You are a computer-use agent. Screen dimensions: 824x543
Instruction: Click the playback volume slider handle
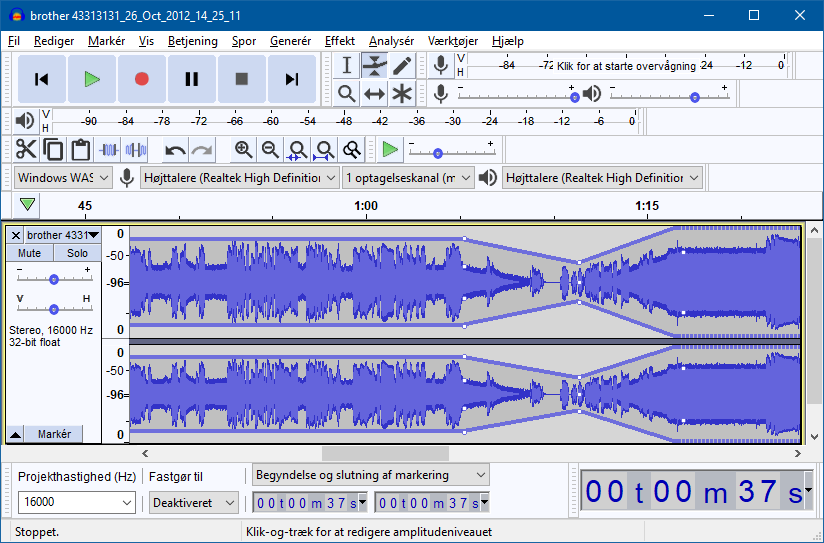click(x=695, y=97)
